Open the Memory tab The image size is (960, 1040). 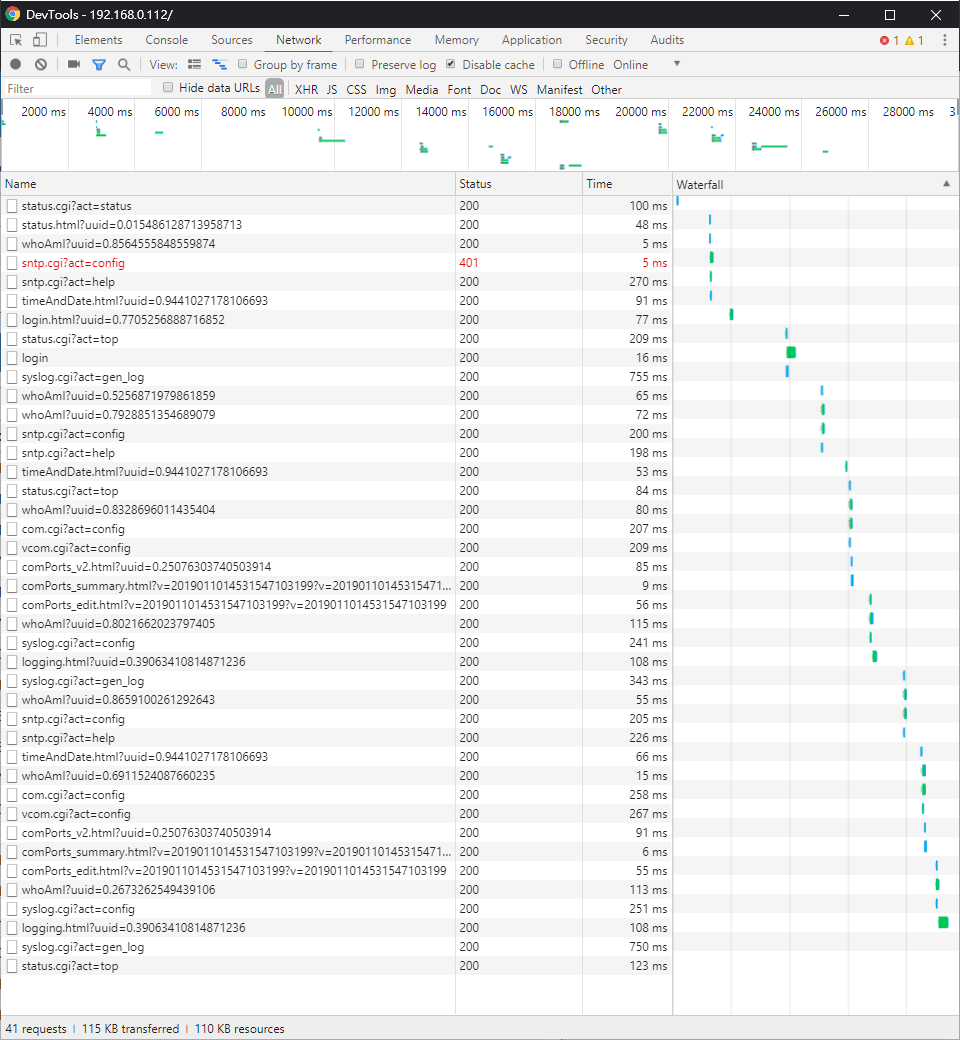456,40
